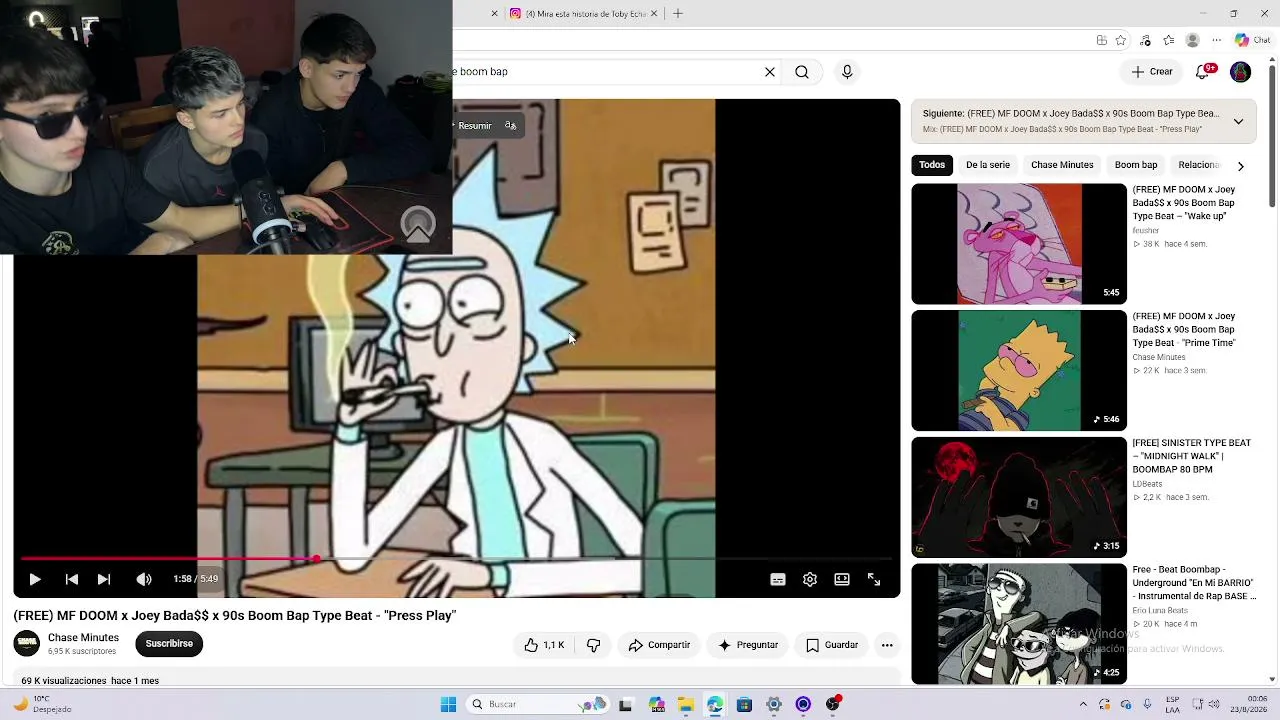Image resolution: width=1280 pixels, height=720 pixels.
Task: Open the MIDNIGHT WALK beat thumbnail
Action: pos(1019,498)
